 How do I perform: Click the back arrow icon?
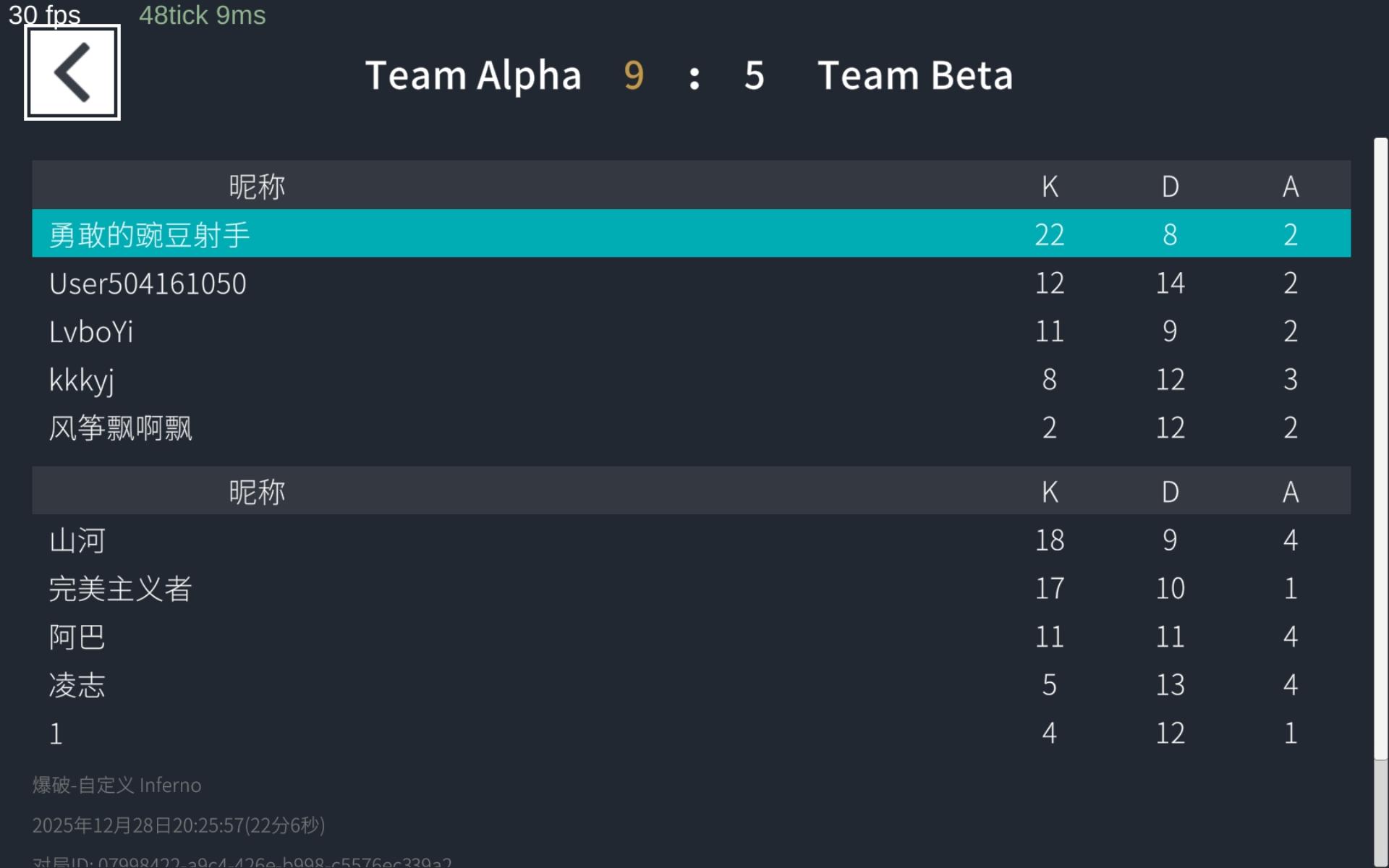(x=72, y=72)
